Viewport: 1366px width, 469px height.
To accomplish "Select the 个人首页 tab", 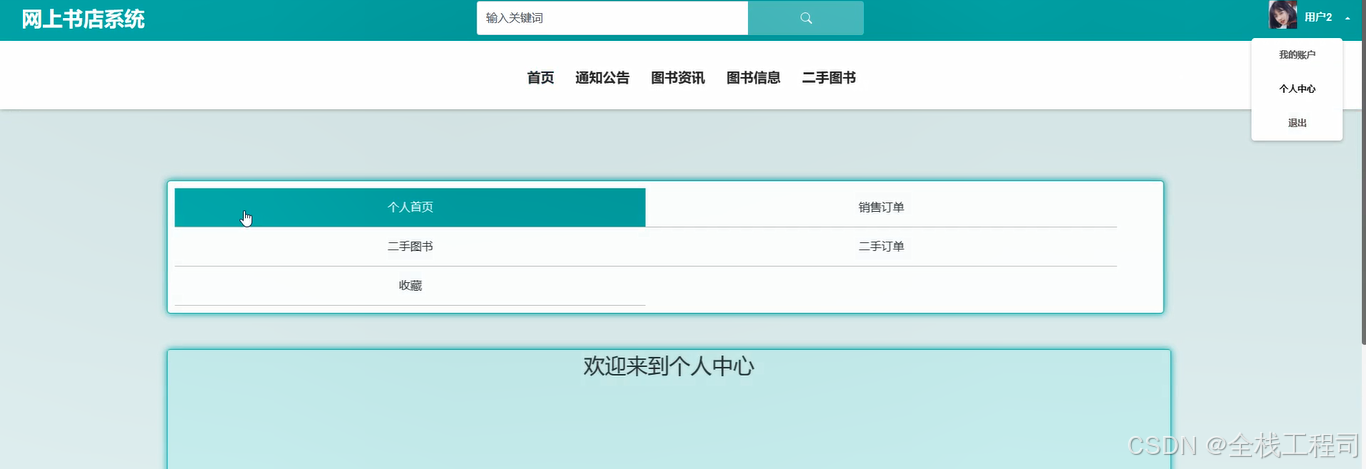I will tap(410, 207).
